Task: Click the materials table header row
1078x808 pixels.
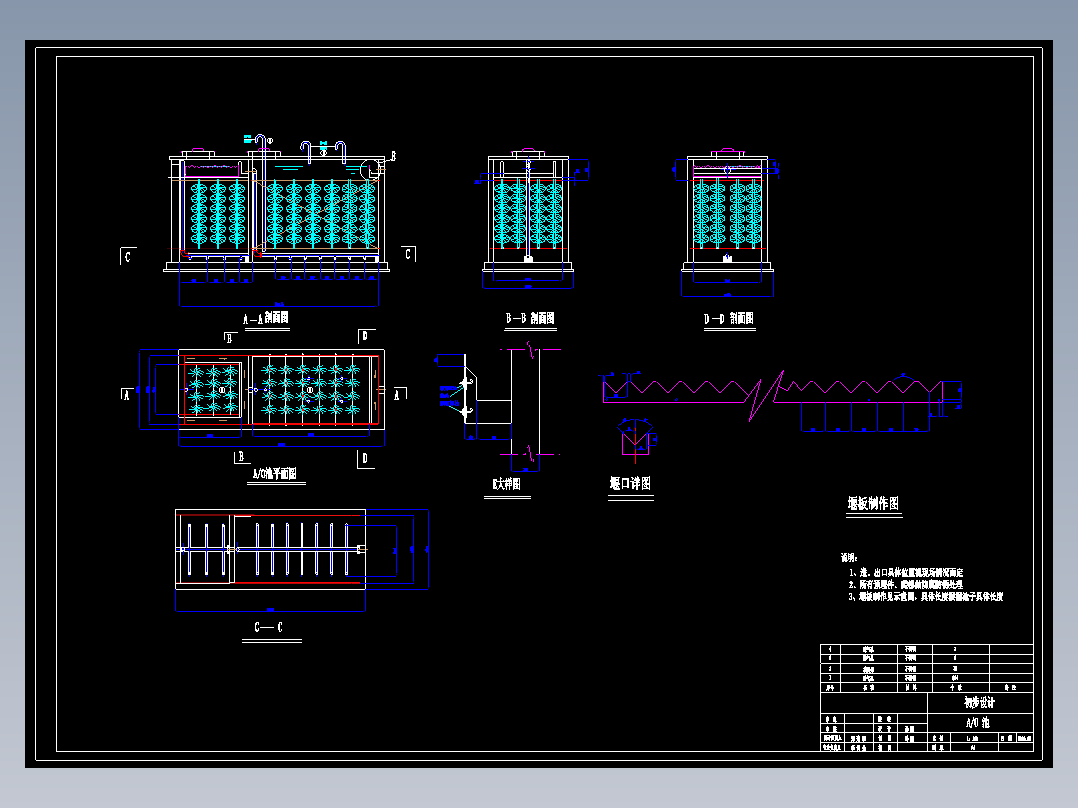Action: (927, 688)
